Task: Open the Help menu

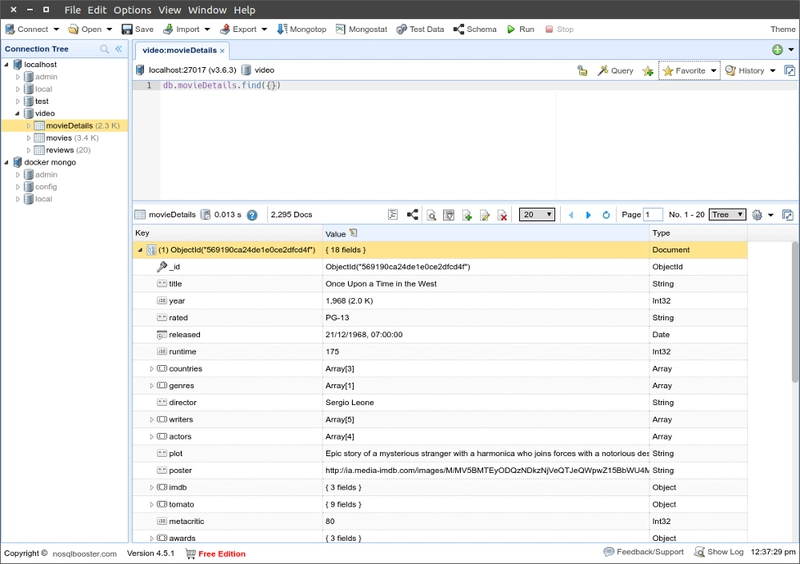Action: tap(244, 10)
